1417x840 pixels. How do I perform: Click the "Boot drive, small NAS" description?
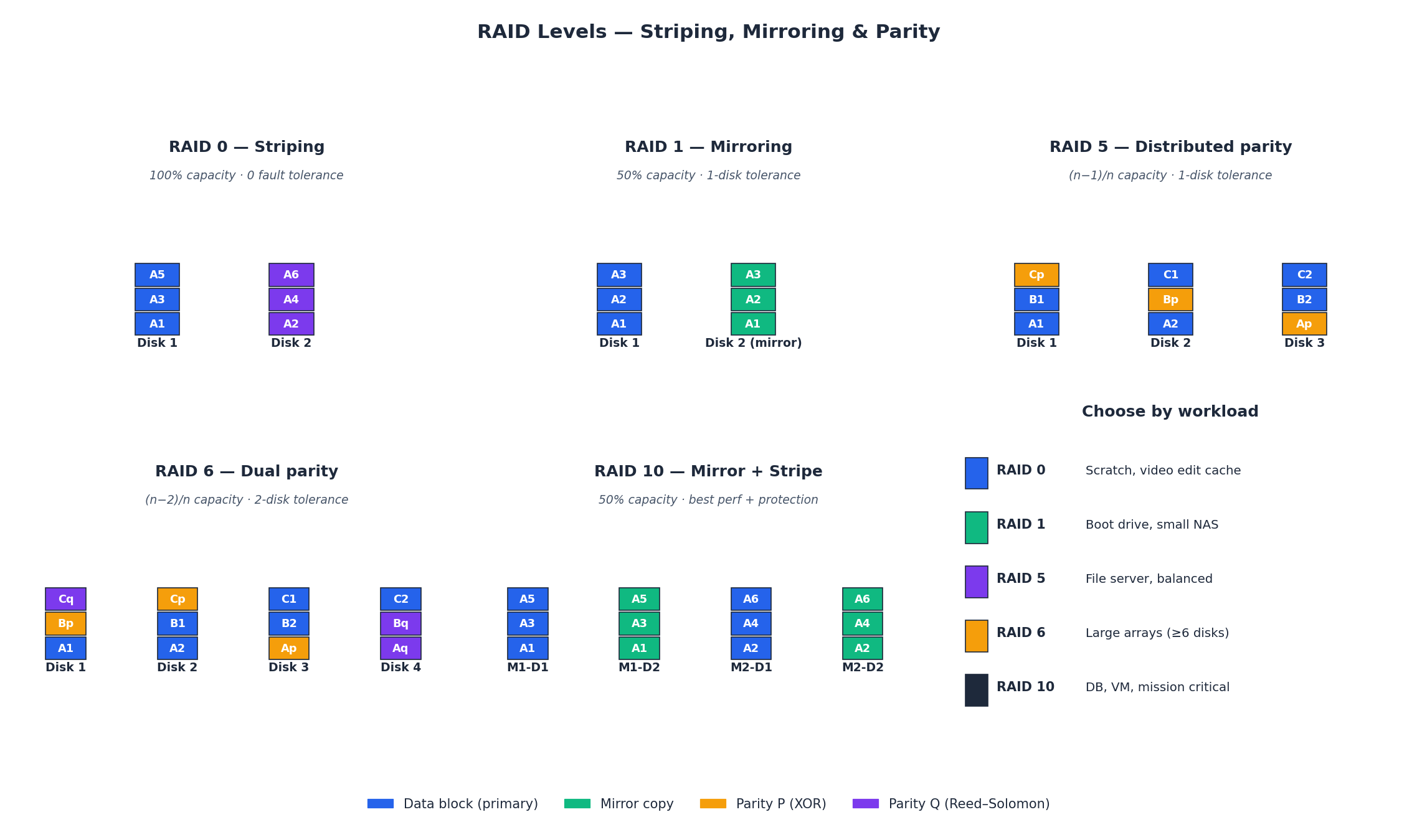click(1152, 525)
